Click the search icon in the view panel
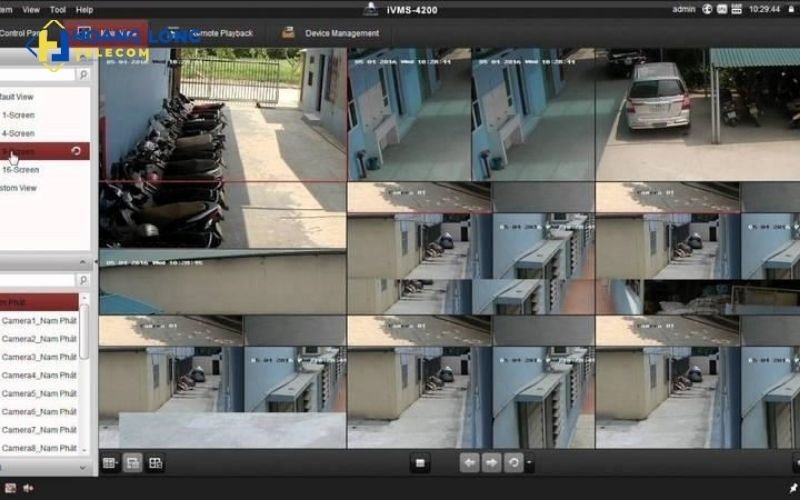 point(83,74)
